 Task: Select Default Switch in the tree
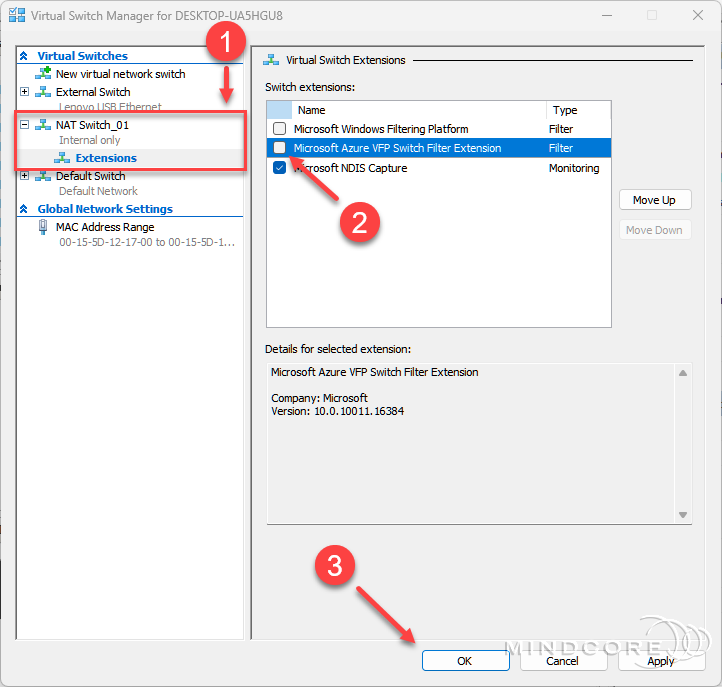click(x=90, y=176)
